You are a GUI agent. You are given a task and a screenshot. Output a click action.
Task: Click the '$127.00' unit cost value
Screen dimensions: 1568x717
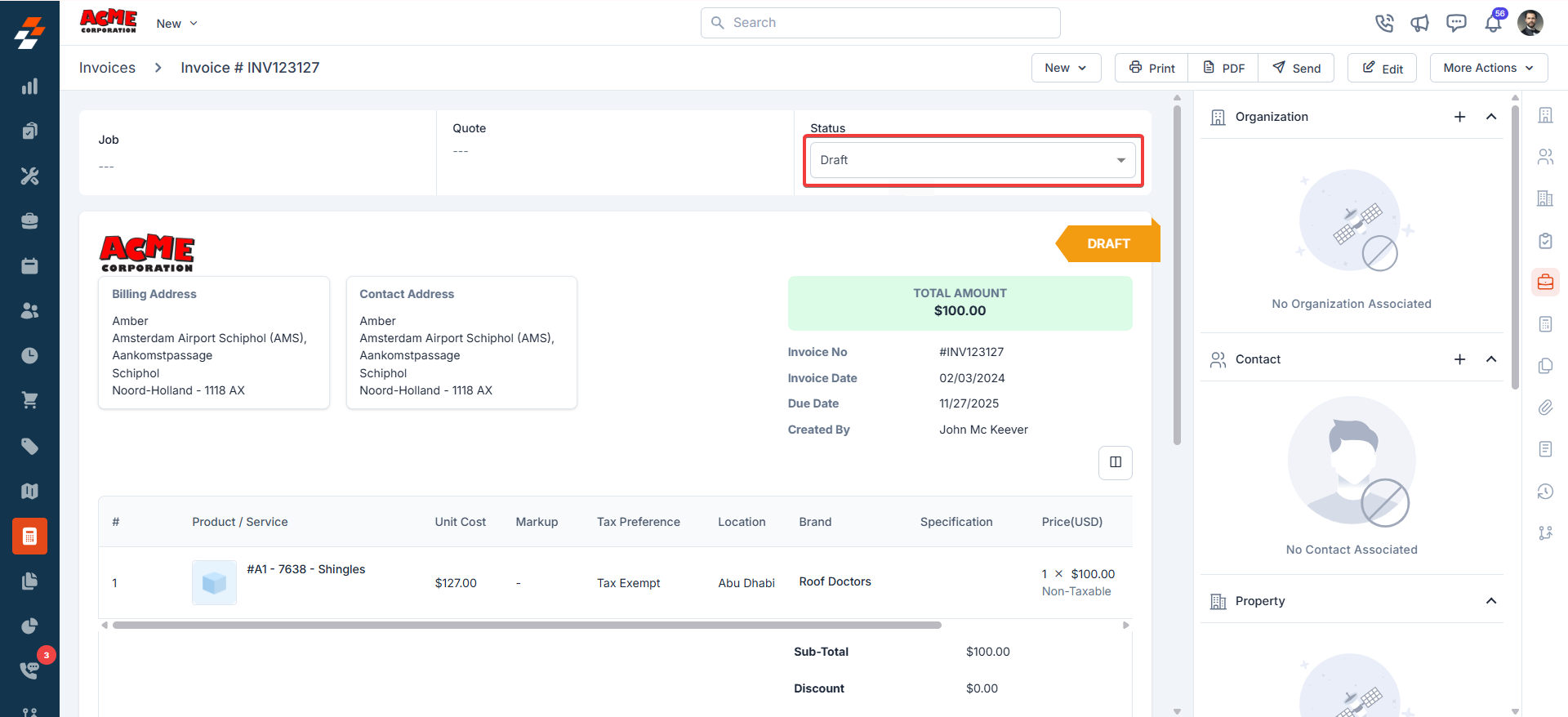pos(456,583)
